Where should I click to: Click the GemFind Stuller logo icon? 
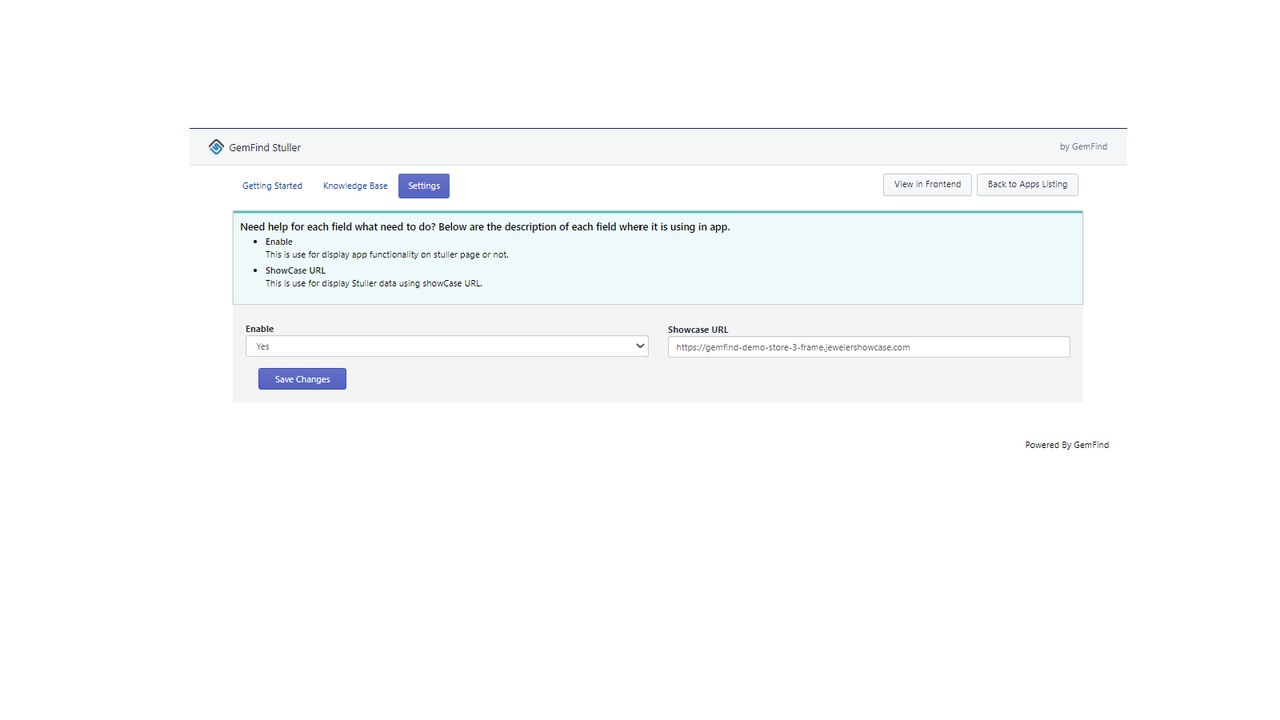click(x=216, y=147)
